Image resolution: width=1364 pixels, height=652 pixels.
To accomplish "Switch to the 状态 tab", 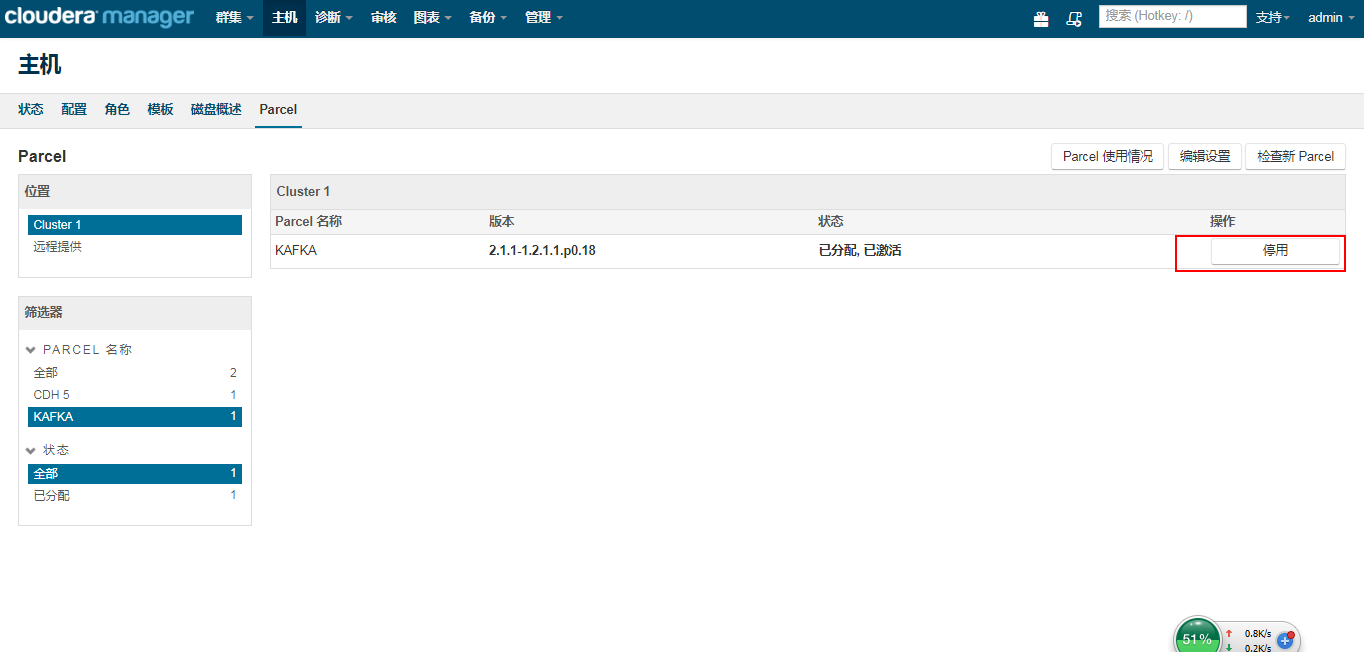I will click(31, 110).
